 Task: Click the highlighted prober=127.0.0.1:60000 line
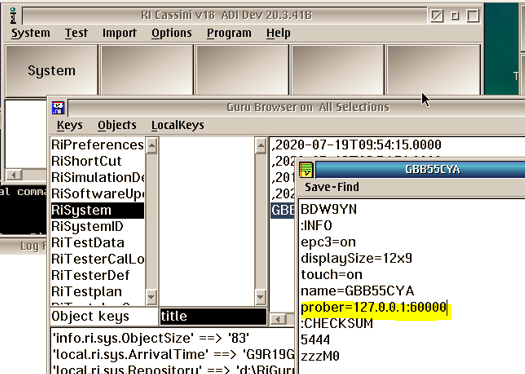[x=375, y=307]
